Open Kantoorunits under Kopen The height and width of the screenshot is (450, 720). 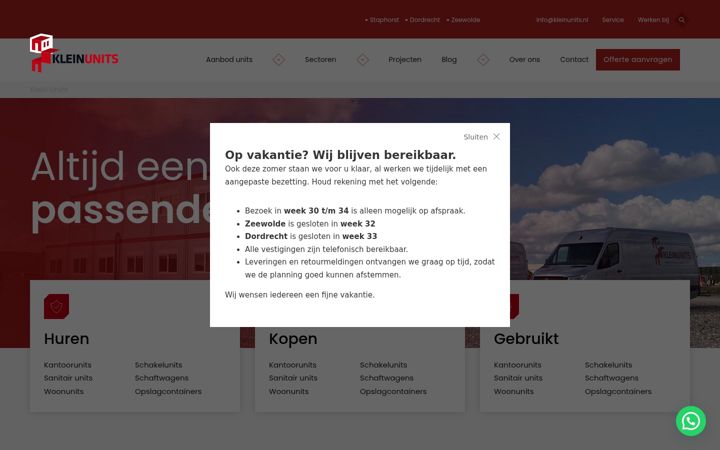(x=292, y=365)
